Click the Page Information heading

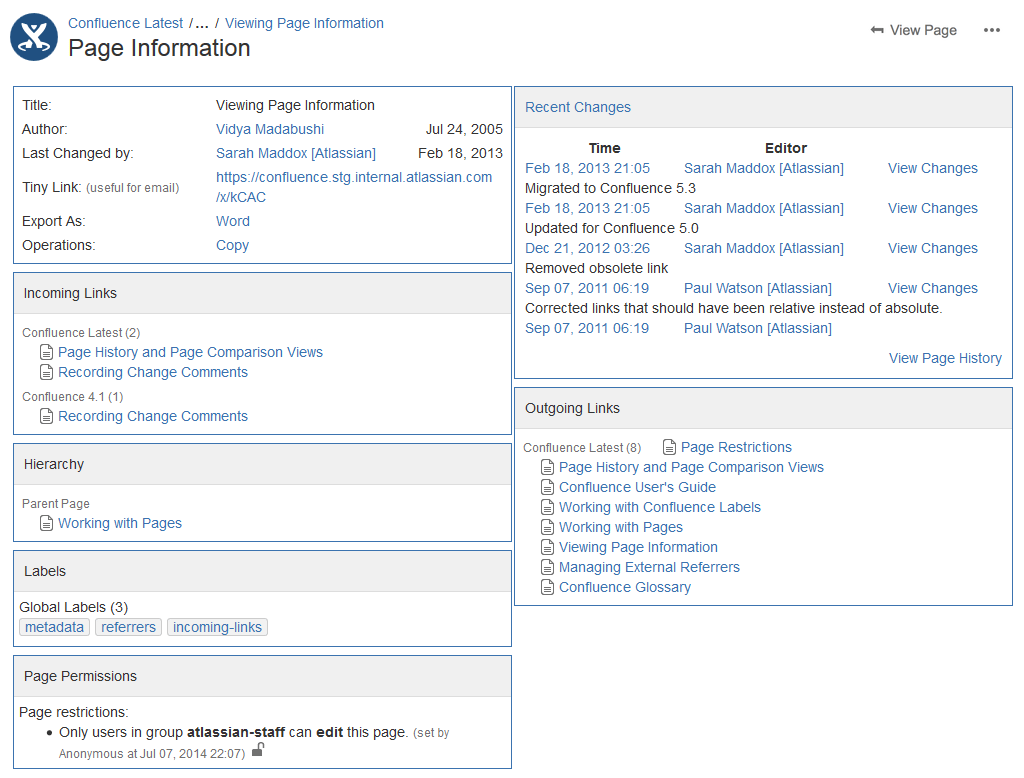pos(159,48)
